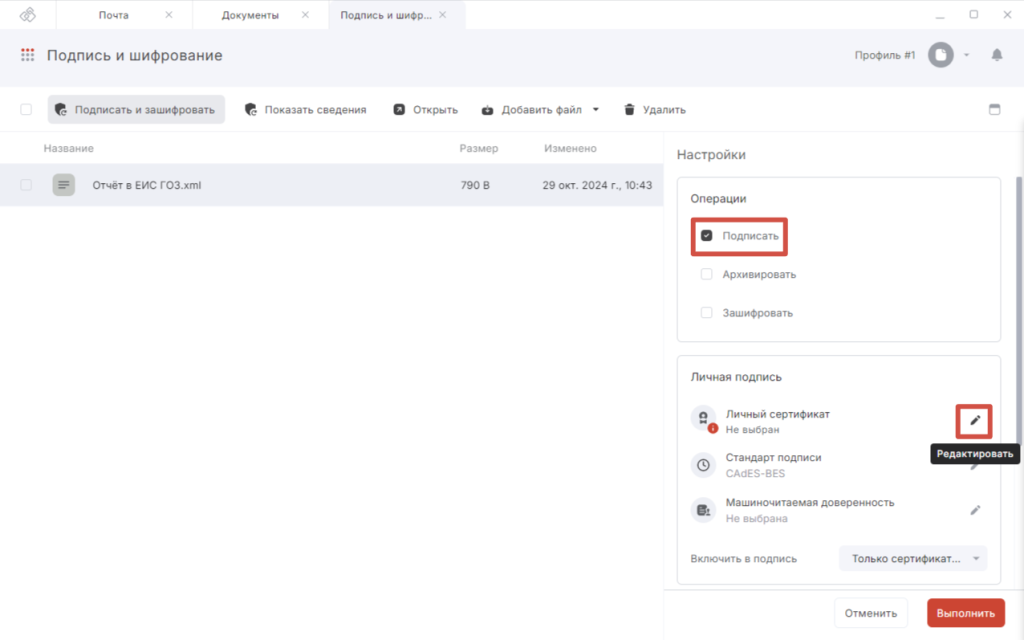Uncheck the Подписать operation checkbox
Screen dimensions: 1024x640
(707, 235)
